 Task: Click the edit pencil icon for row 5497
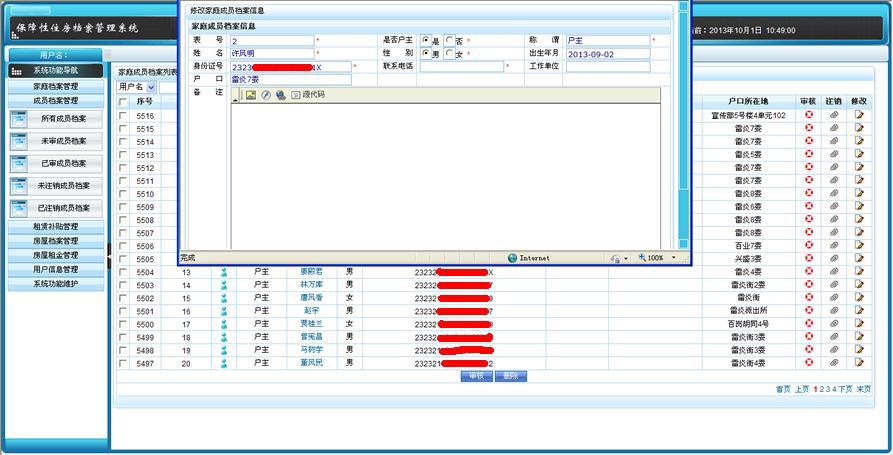click(858, 363)
